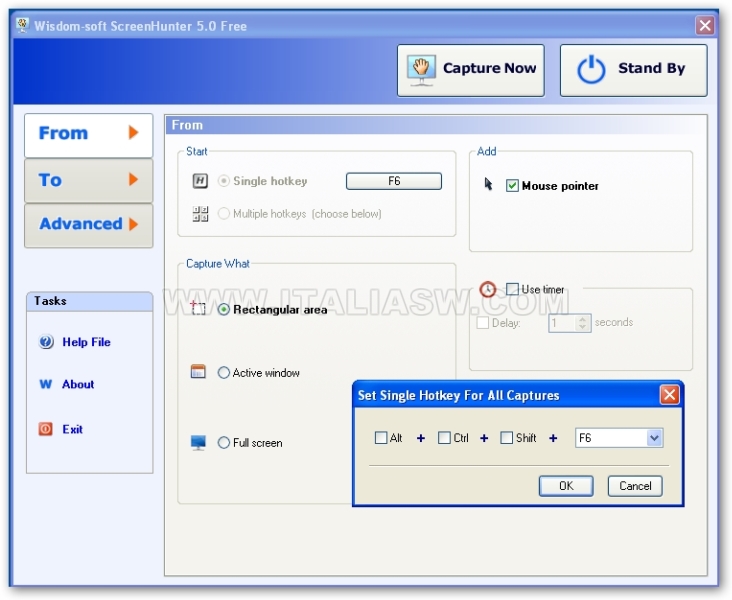Confirm hotkey dialog with OK
732x600 pixels.
coord(566,486)
